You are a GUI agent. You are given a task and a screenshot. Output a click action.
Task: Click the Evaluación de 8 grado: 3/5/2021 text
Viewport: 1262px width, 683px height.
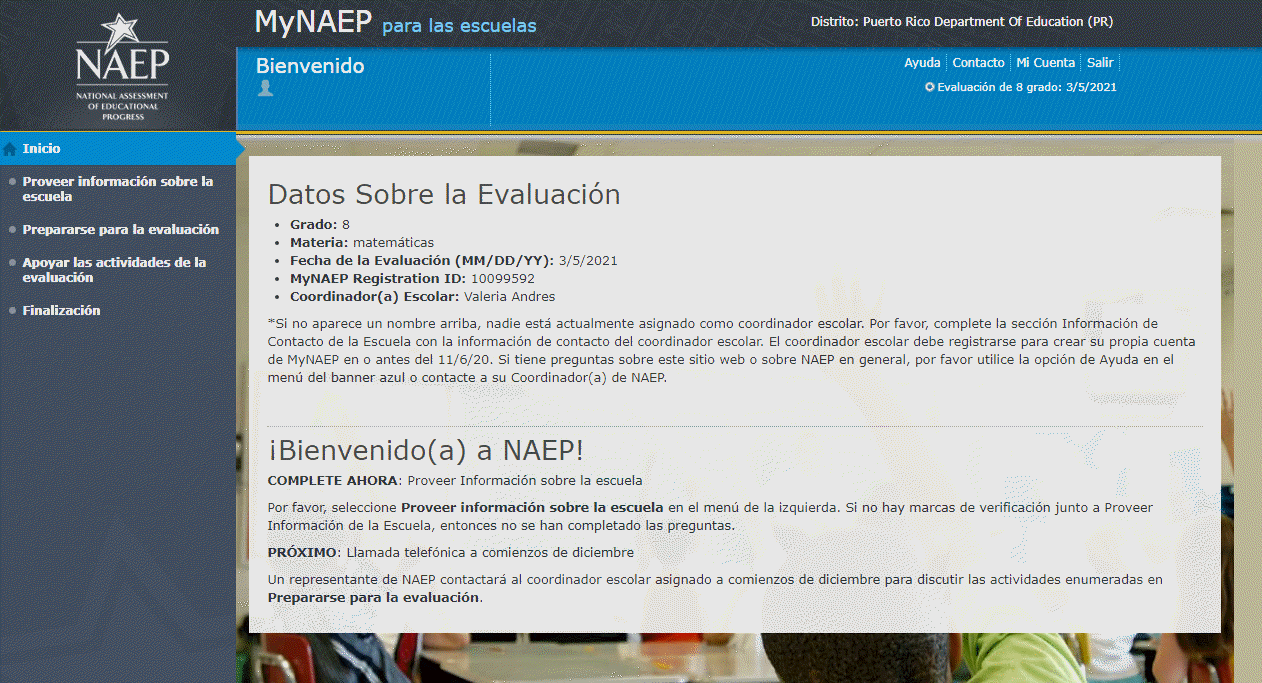[1027, 87]
